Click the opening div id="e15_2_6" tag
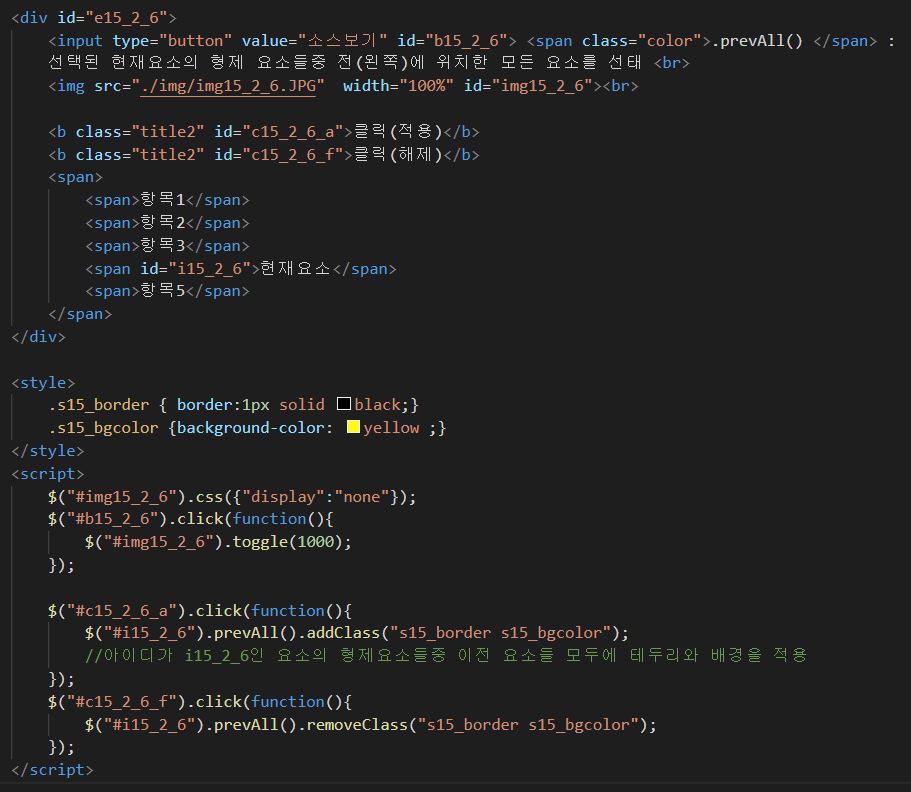This screenshot has width=911, height=792. pos(93,18)
